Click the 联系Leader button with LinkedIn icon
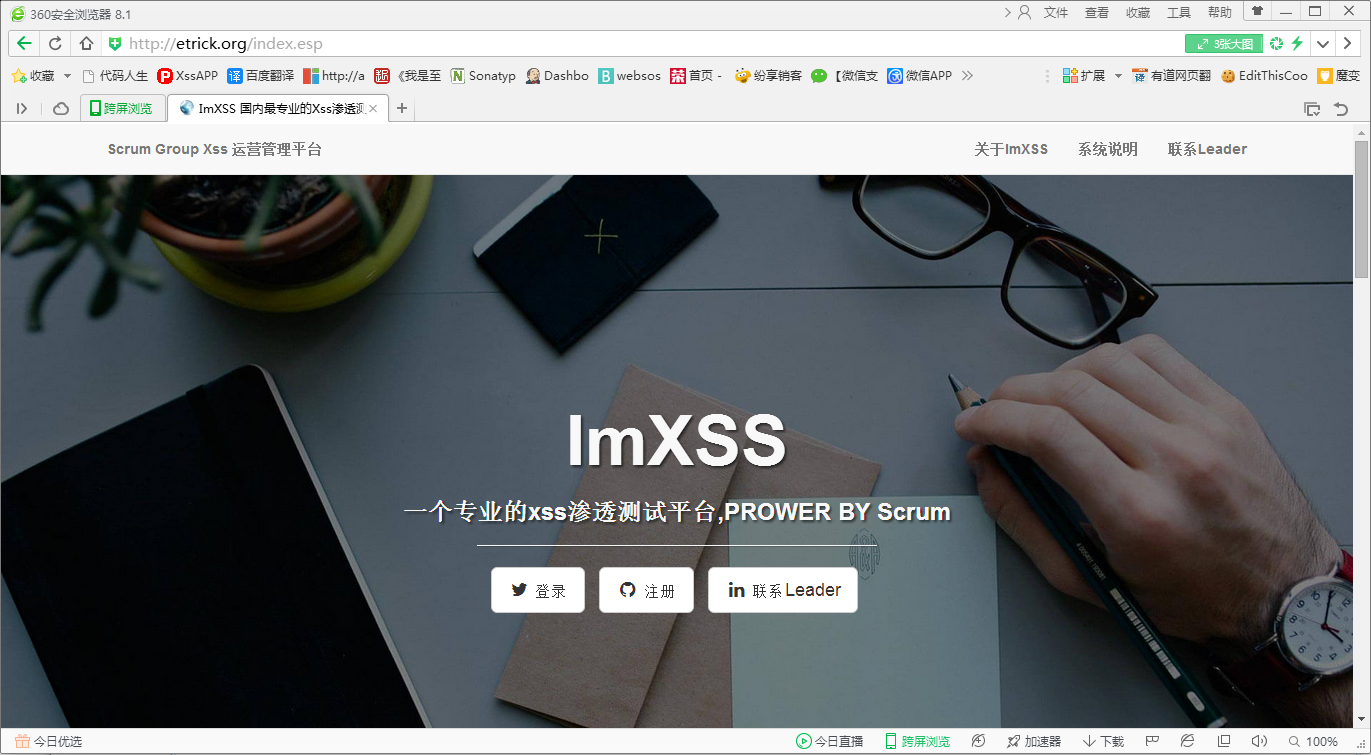Image resolution: width=1371 pixels, height=755 pixels. [783, 590]
